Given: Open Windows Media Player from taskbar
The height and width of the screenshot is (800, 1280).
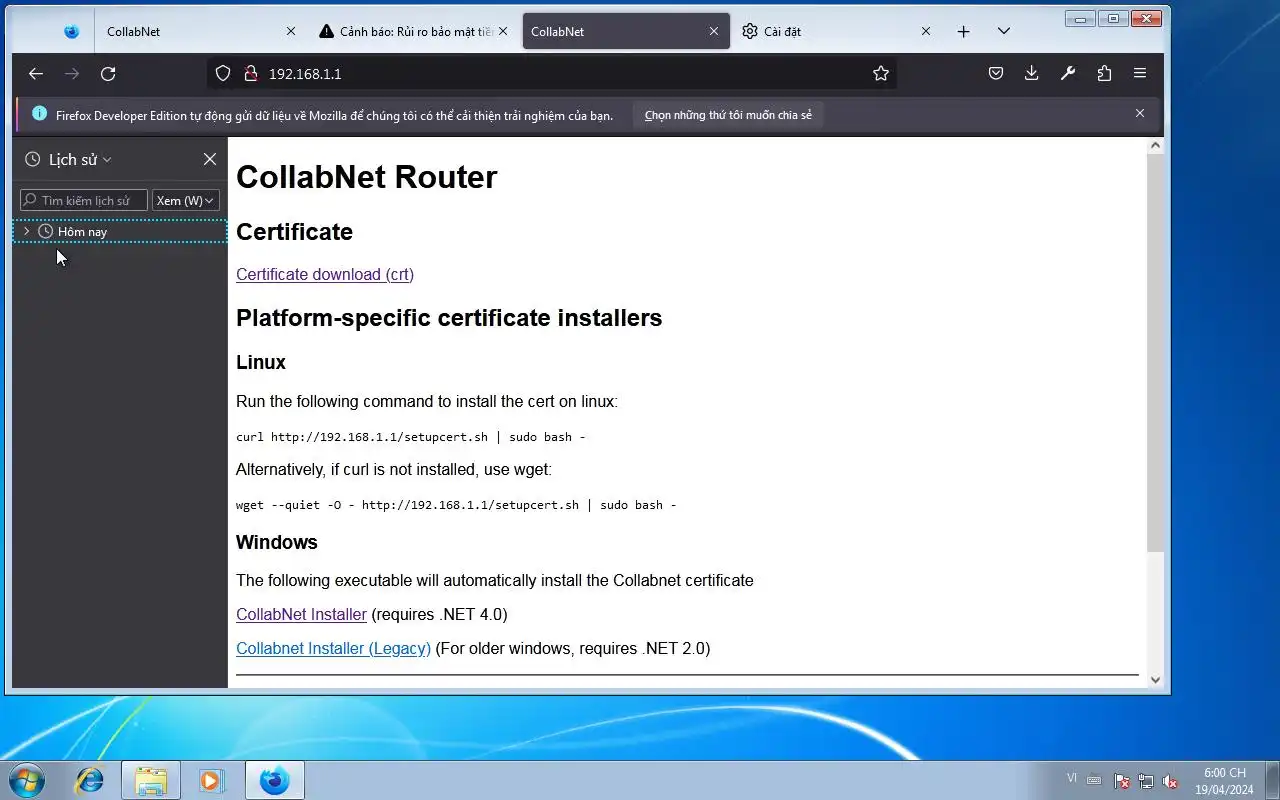Looking at the screenshot, I should coord(212,780).
